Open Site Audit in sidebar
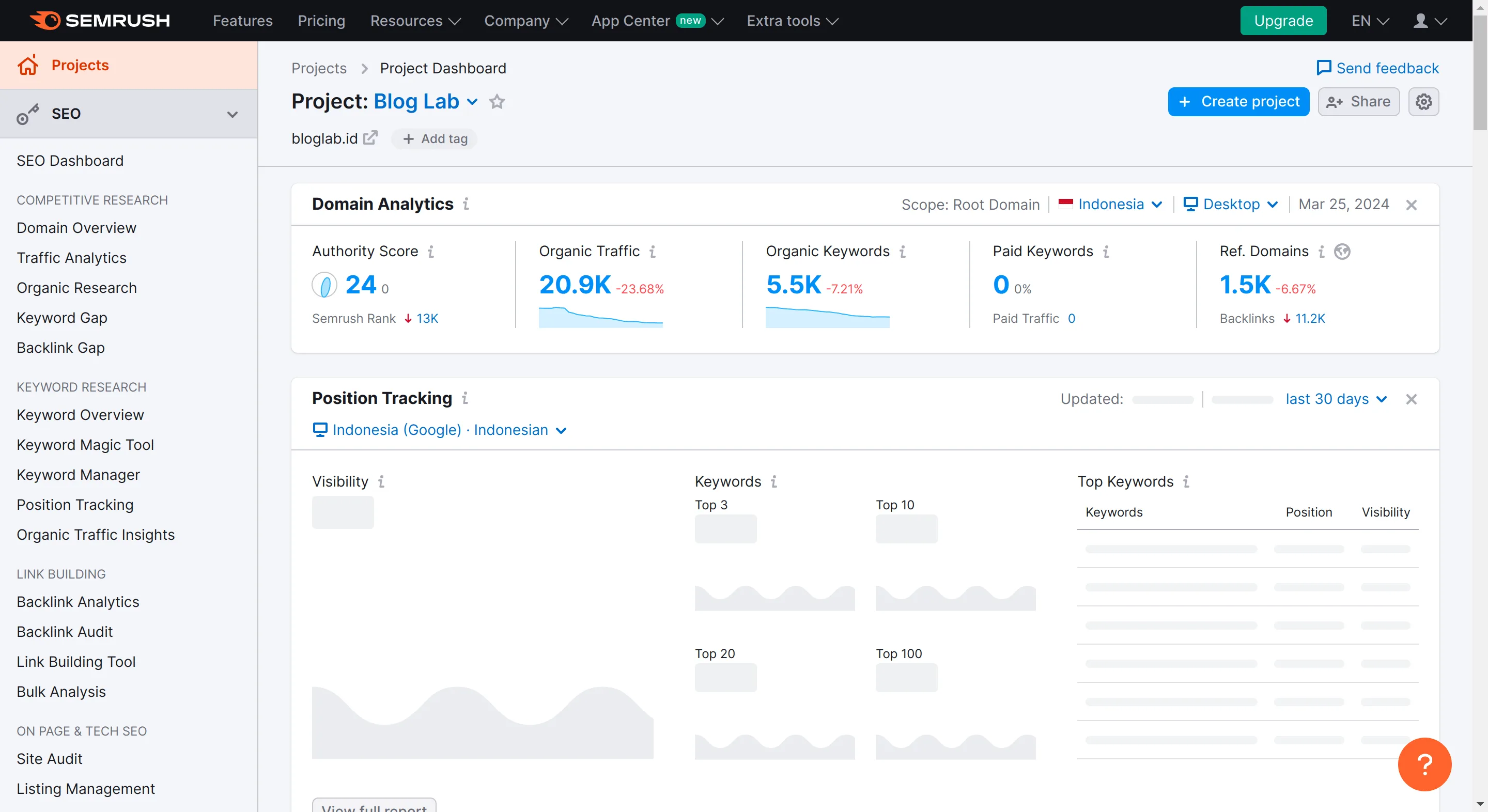 (50, 759)
